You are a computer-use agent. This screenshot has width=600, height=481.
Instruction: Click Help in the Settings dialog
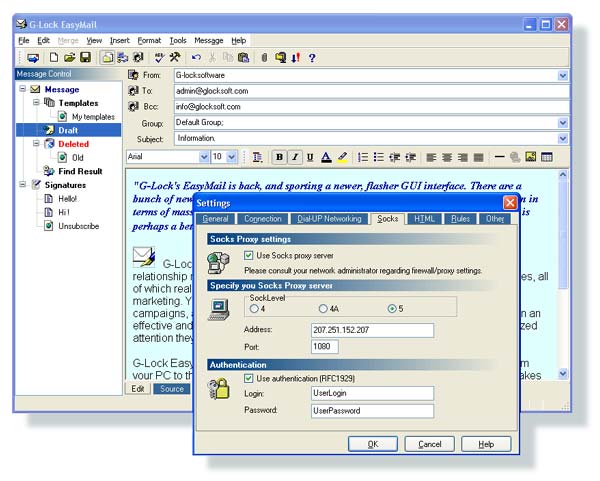(x=486, y=444)
